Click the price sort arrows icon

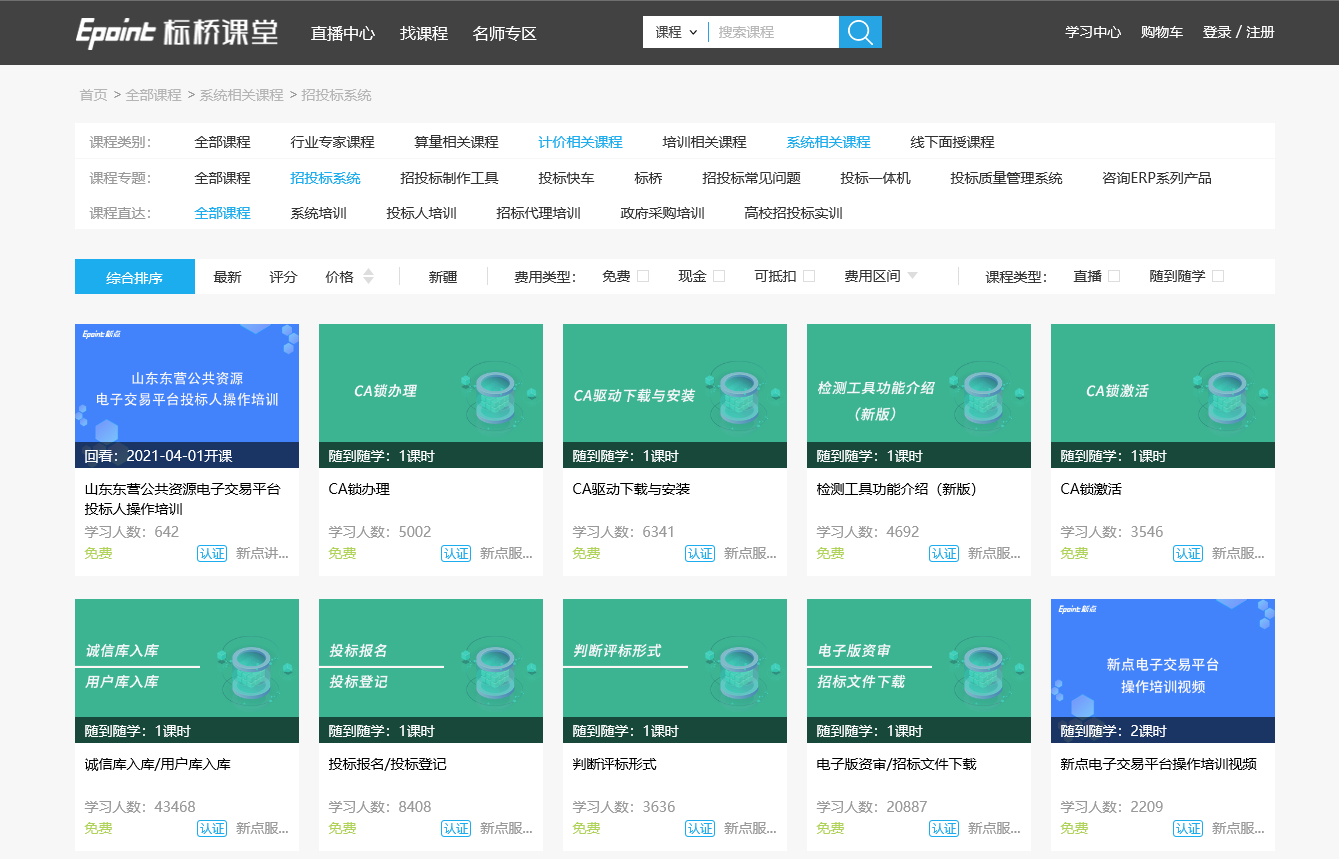click(368, 277)
